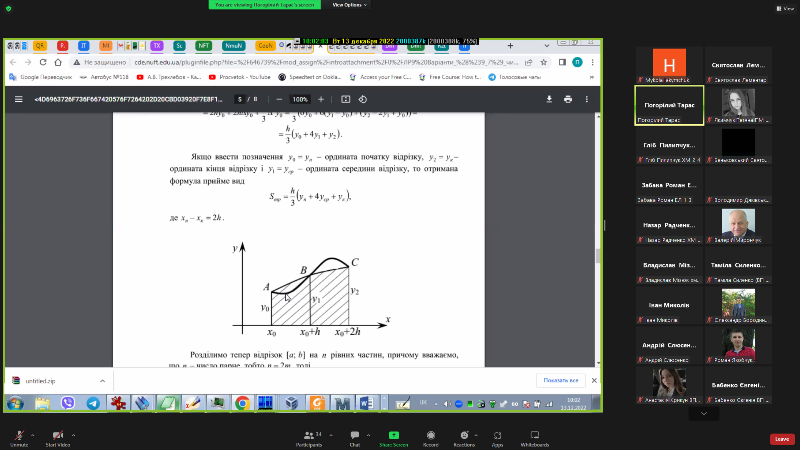800x450 pixels.
Task: Start recording with the Record button
Action: tap(431, 438)
